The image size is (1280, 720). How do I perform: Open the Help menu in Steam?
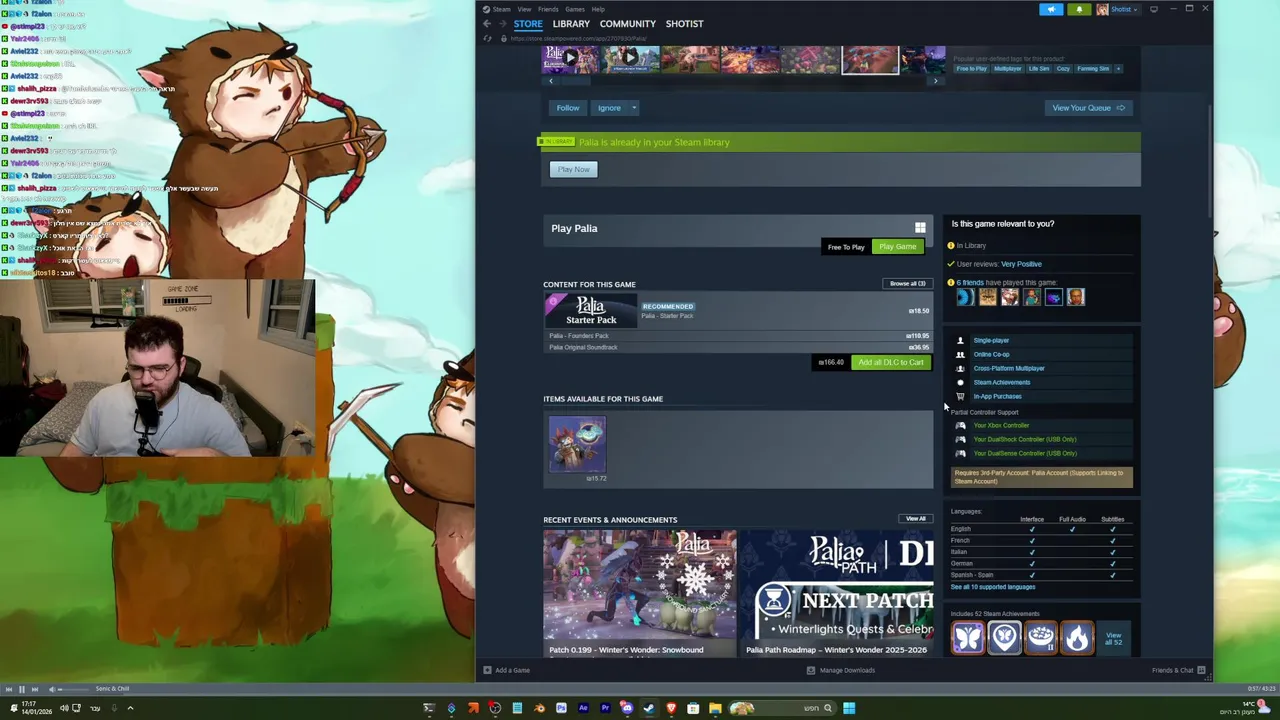[598, 9]
